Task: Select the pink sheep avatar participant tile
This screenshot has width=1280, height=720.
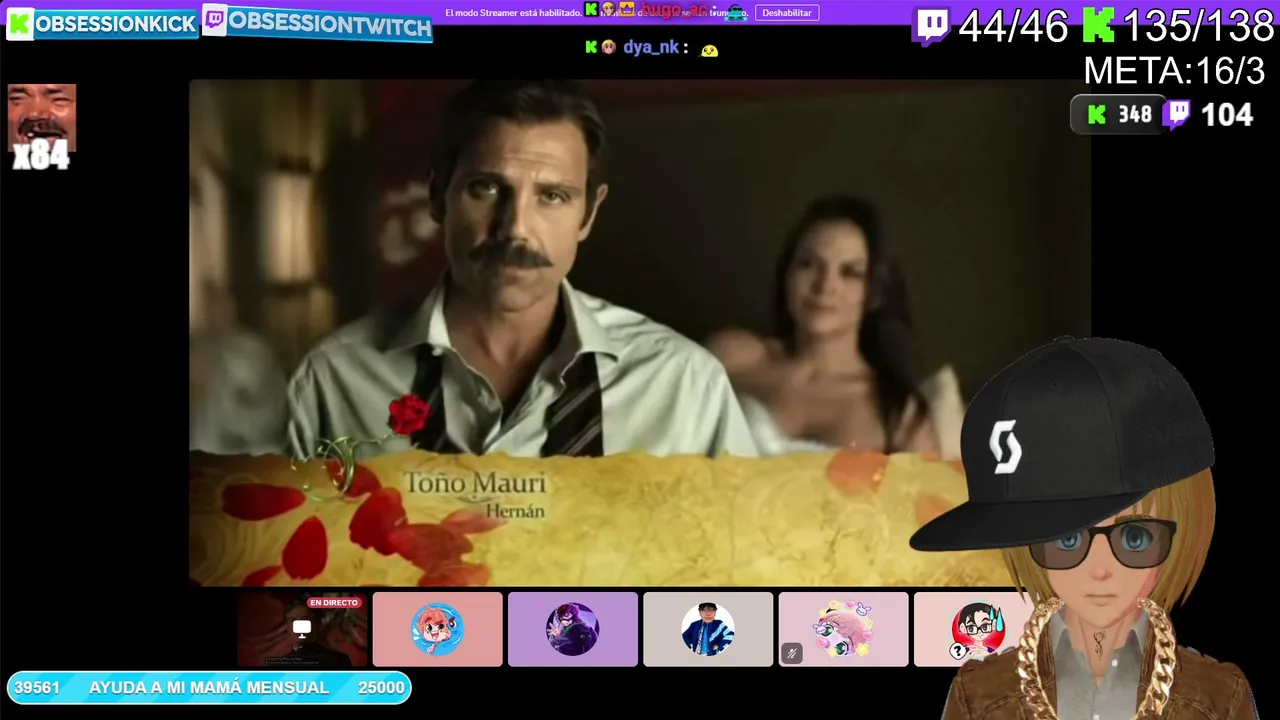Action: (x=843, y=629)
